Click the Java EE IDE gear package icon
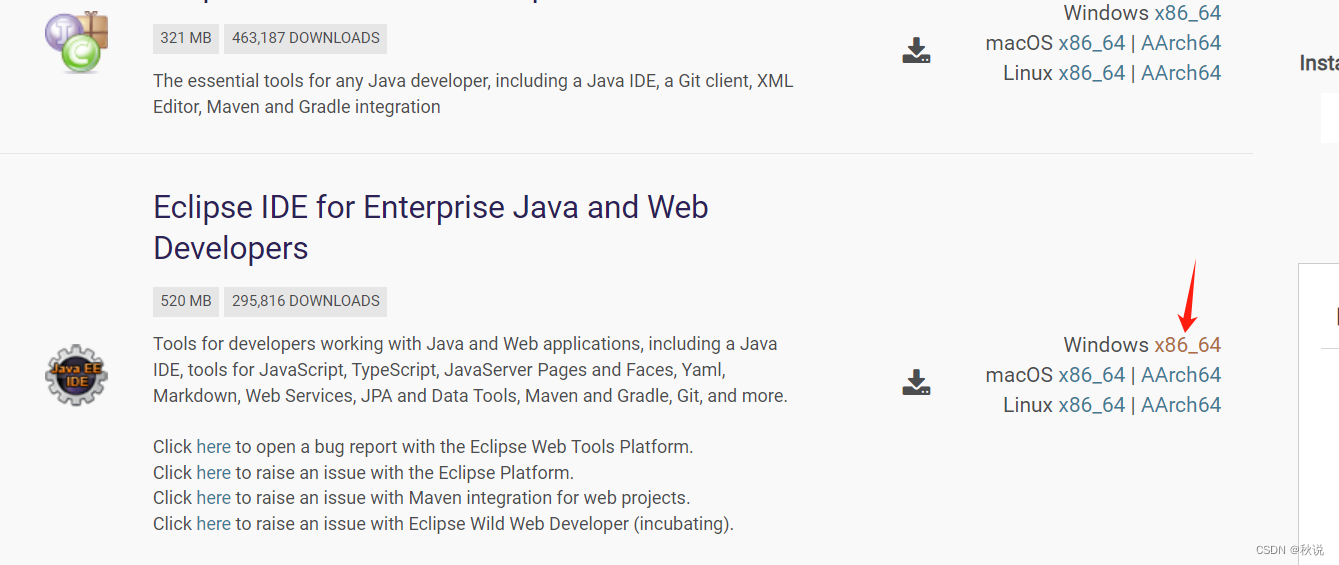Image resolution: width=1339 pixels, height=565 pixels. 76,375
